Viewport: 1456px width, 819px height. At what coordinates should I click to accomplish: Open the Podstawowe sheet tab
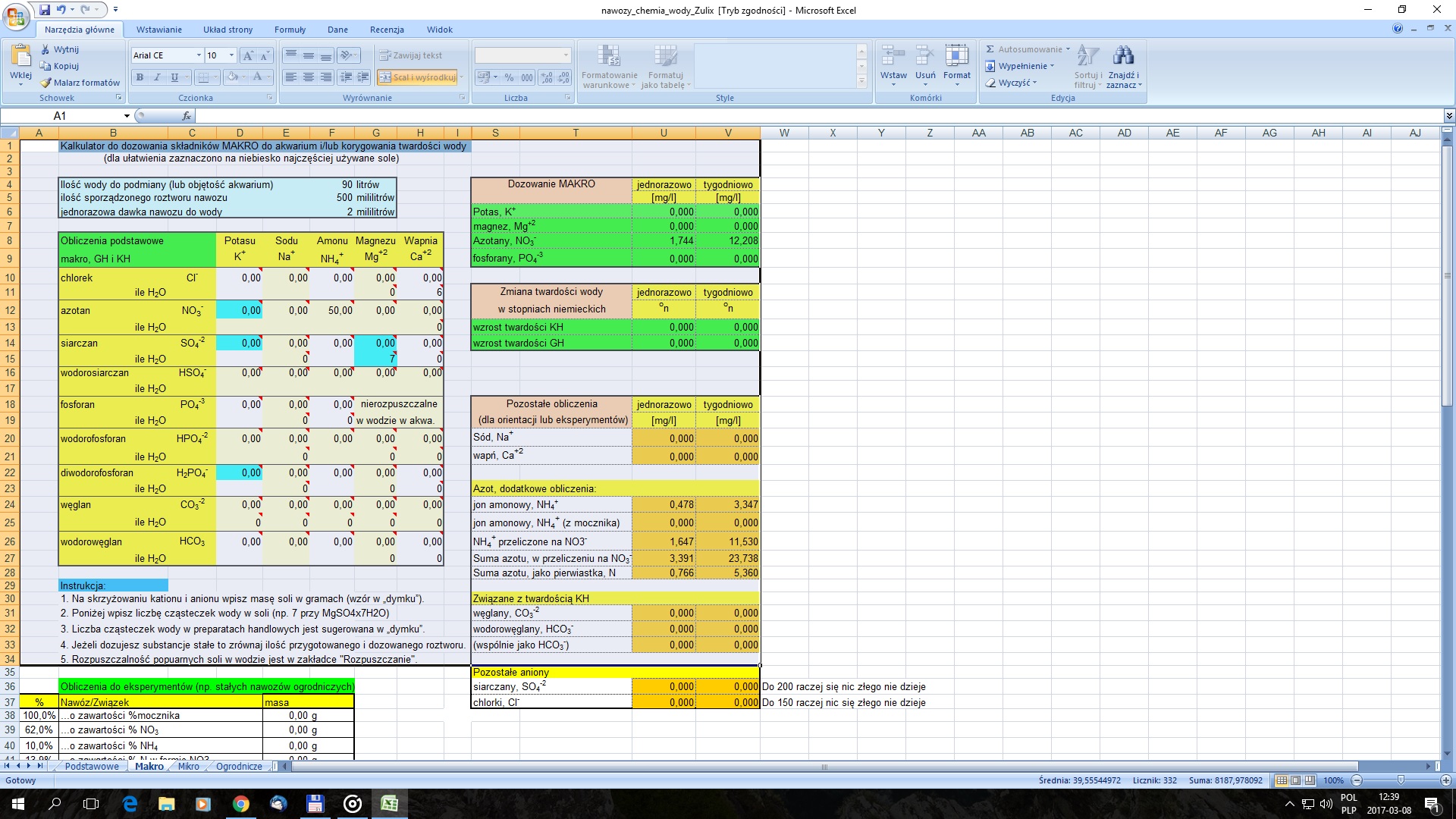pos(92,767)
